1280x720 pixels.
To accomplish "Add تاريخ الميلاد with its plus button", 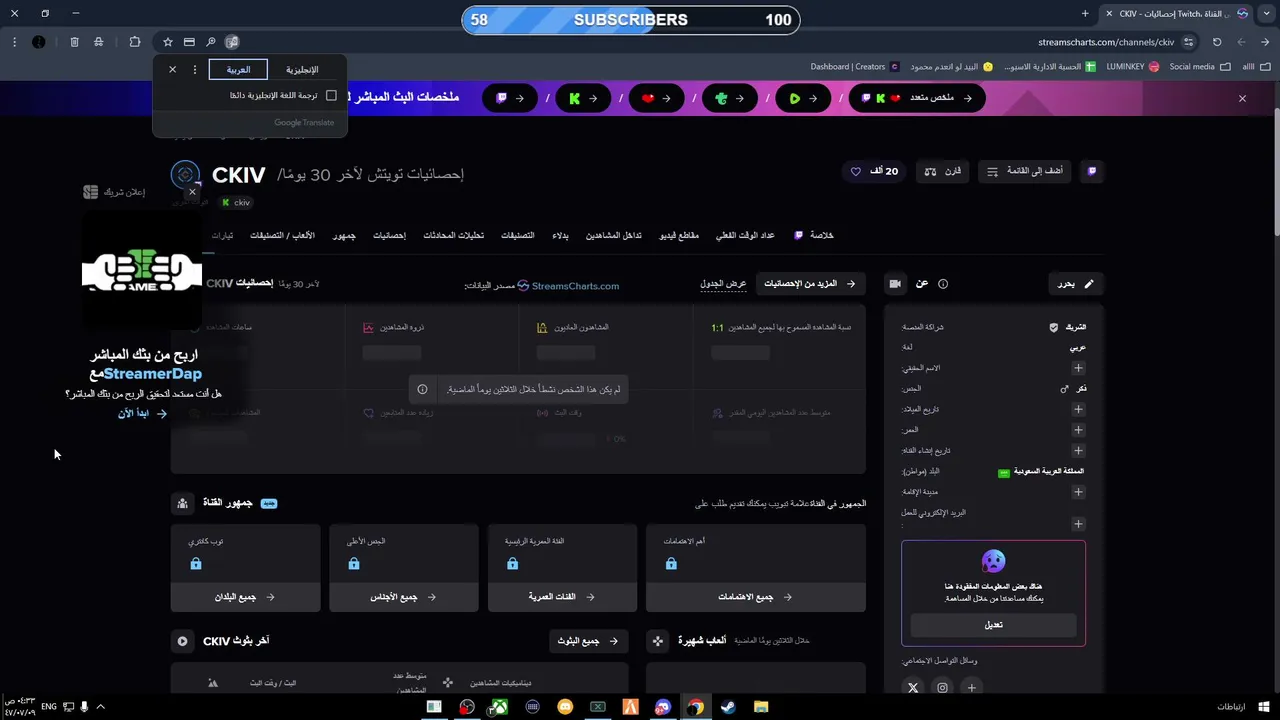I will coord(1078,409).
